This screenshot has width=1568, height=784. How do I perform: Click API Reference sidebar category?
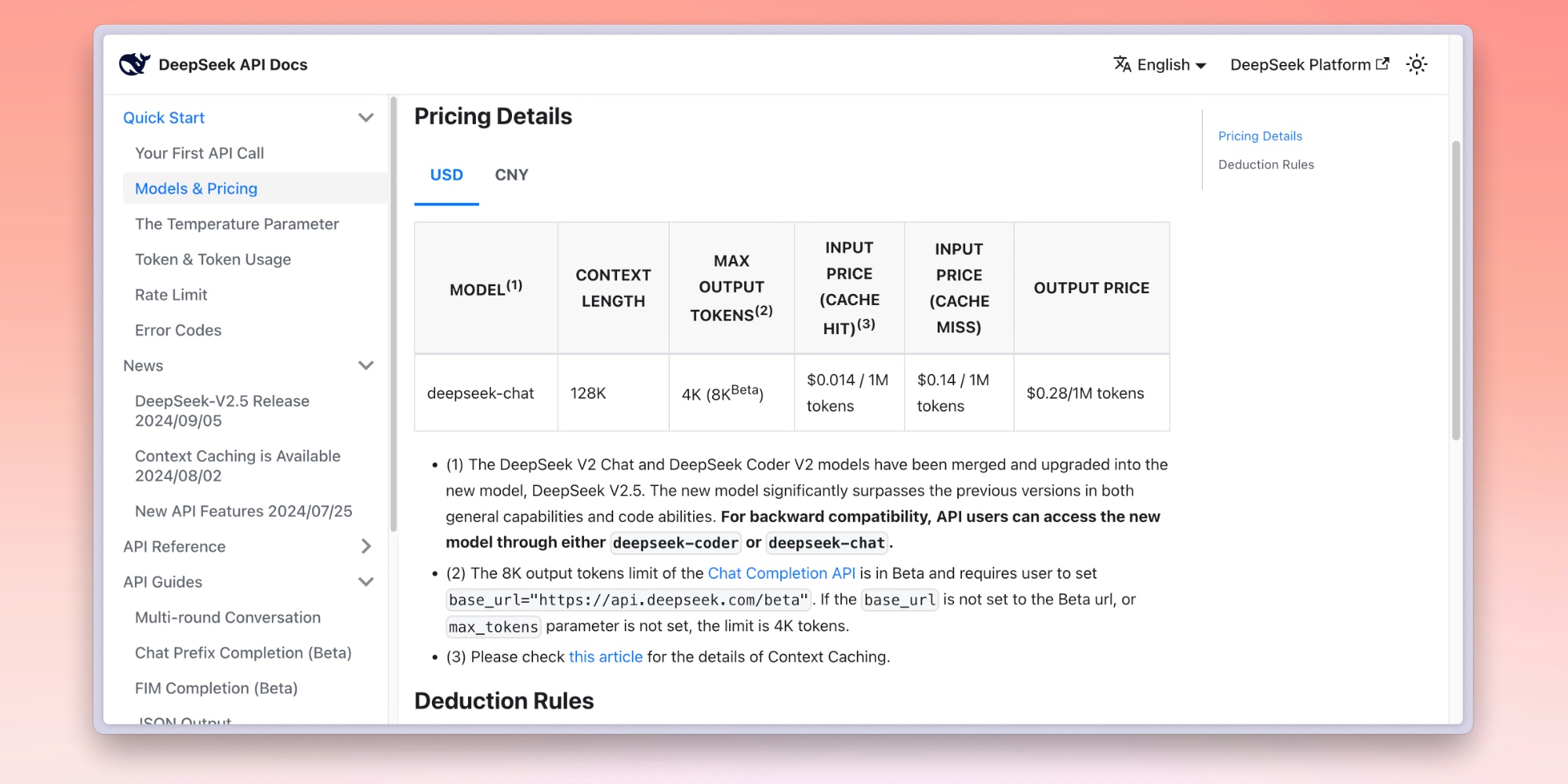[x=174, y=546]
